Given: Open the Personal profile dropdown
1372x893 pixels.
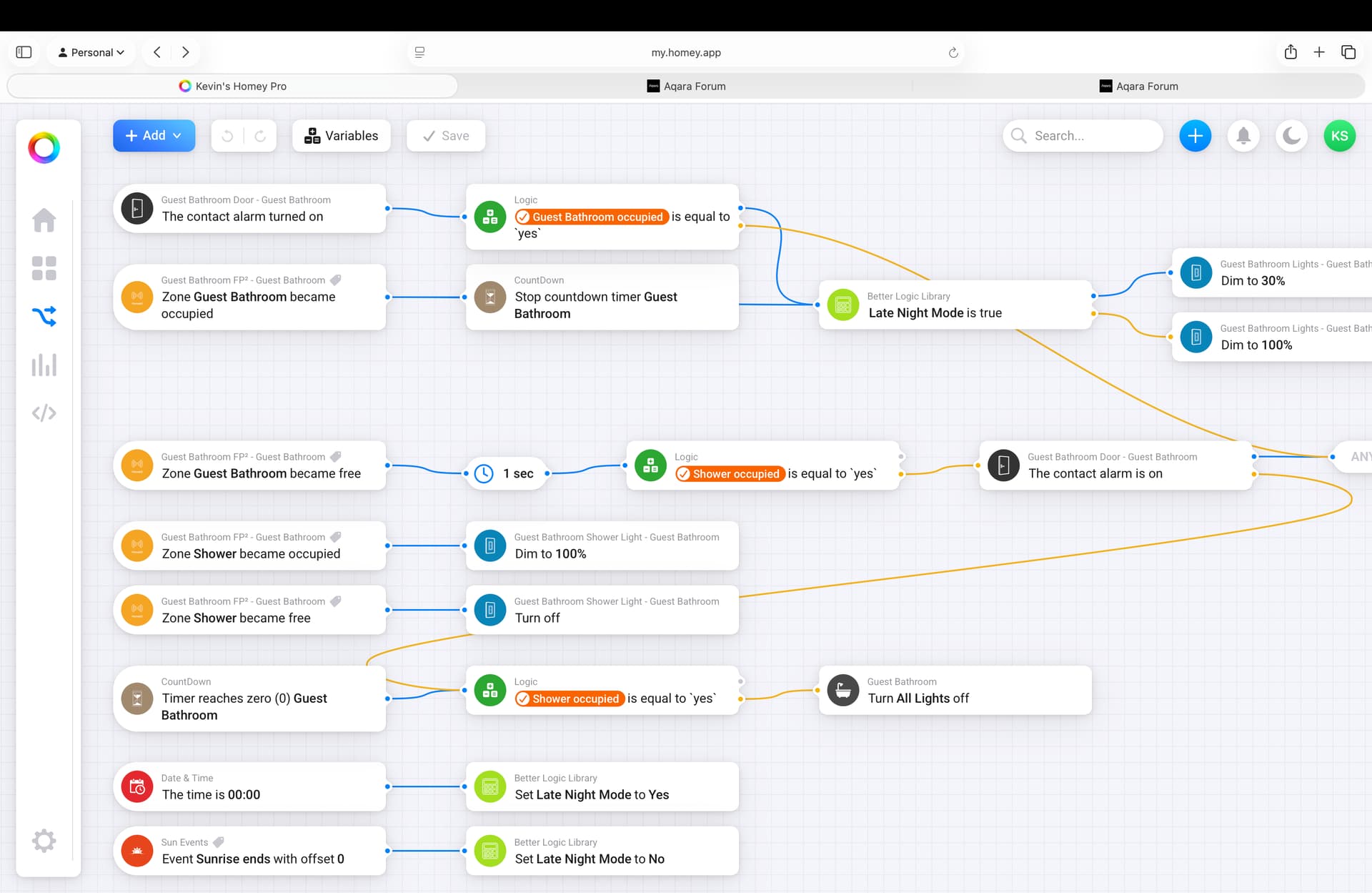Looking at the screenshot, I should pos(91,52).
